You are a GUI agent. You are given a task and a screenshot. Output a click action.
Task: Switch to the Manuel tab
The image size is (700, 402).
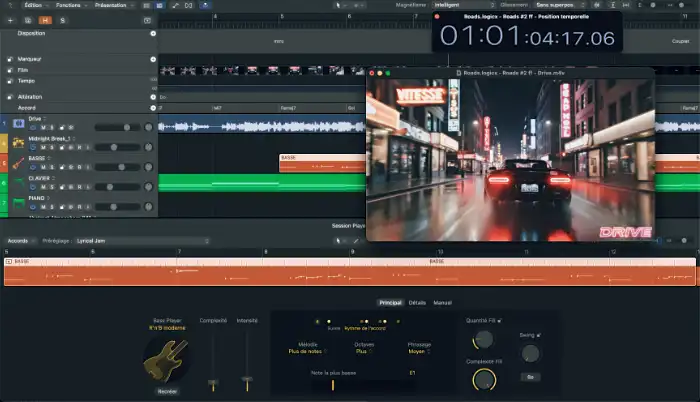click(442, 303)
